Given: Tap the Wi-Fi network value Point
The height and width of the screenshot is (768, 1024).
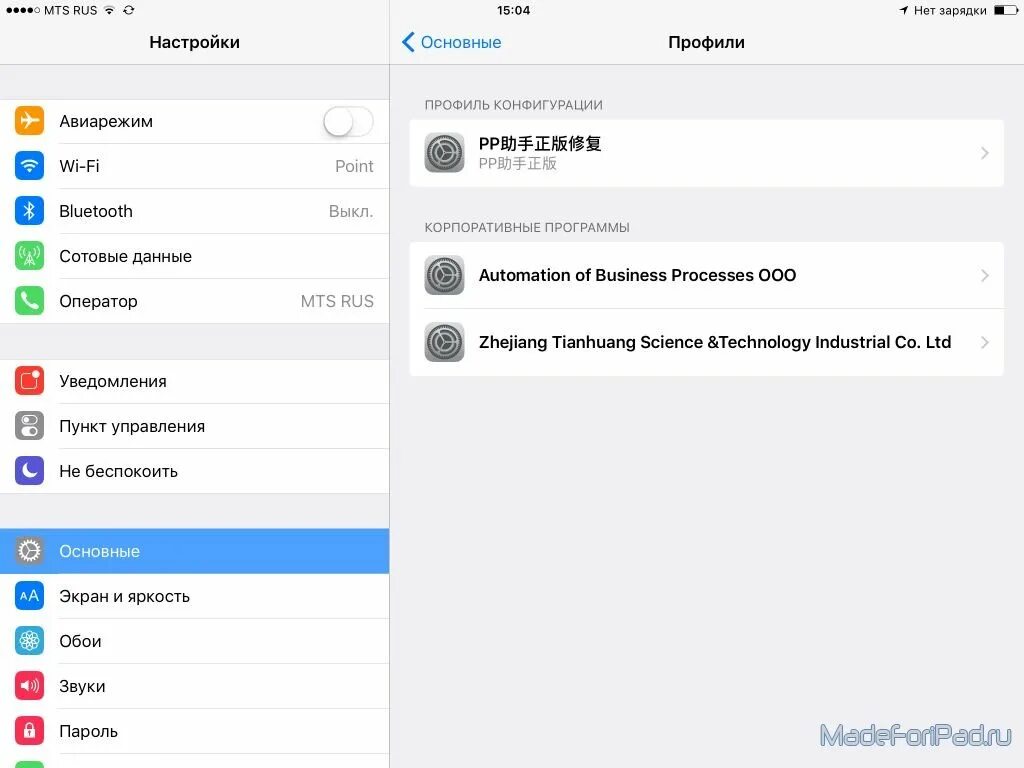Looking at the screenshot, I should click(354, 167).
